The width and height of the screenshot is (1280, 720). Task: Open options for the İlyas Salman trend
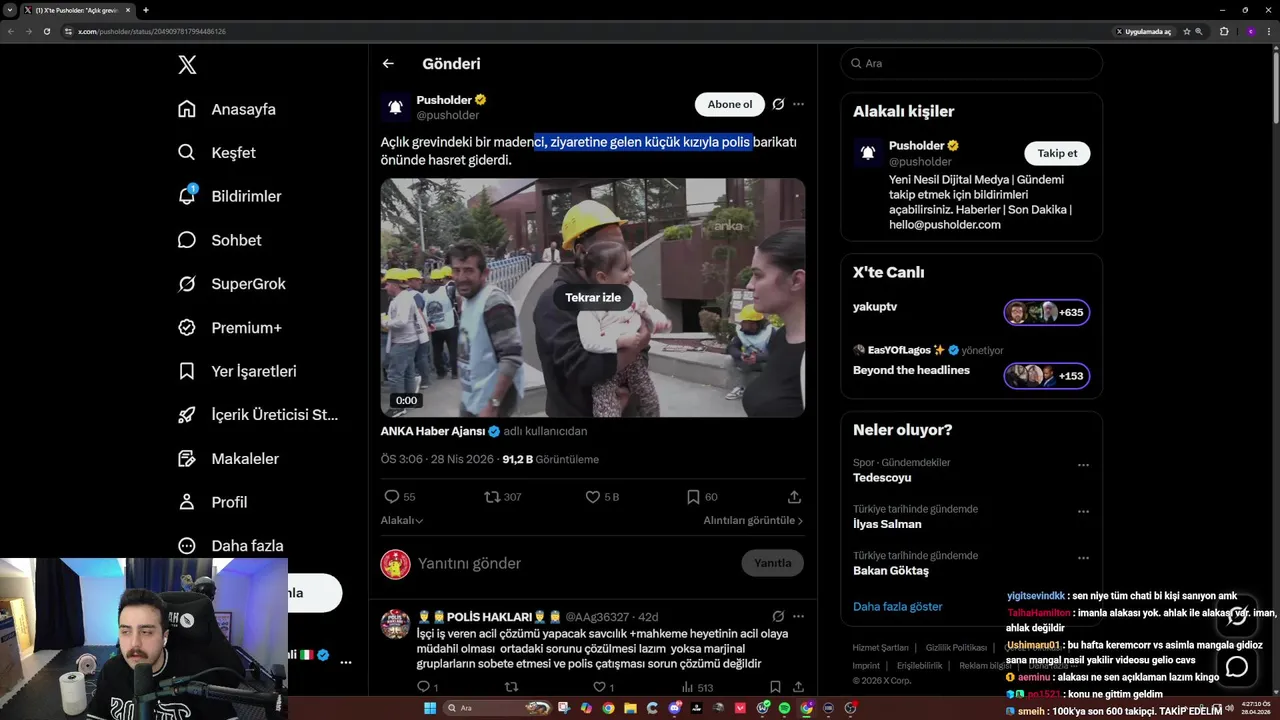(1083, 512)
